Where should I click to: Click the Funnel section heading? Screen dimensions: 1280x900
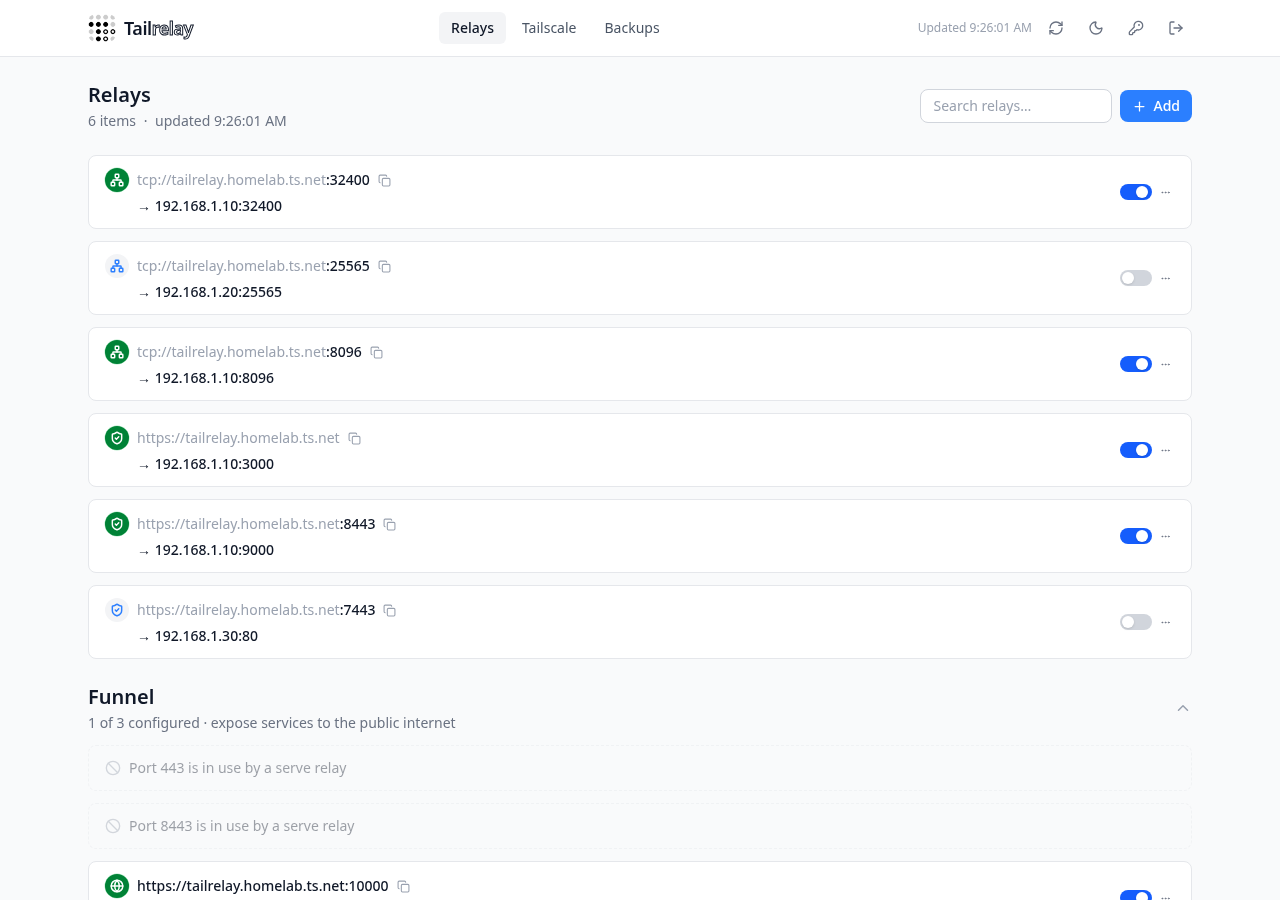121,697
